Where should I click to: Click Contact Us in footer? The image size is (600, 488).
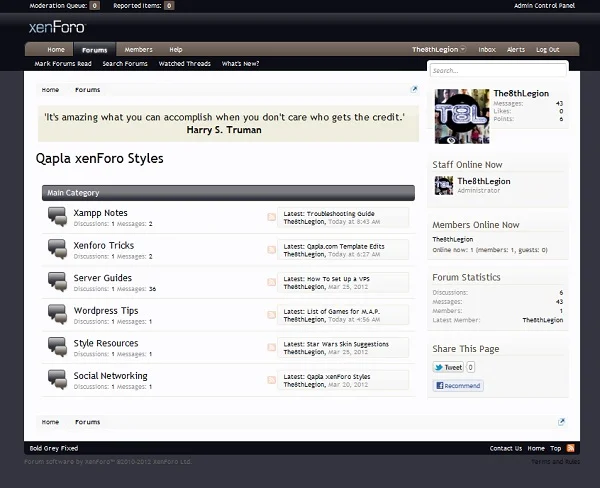coord(505,448)
